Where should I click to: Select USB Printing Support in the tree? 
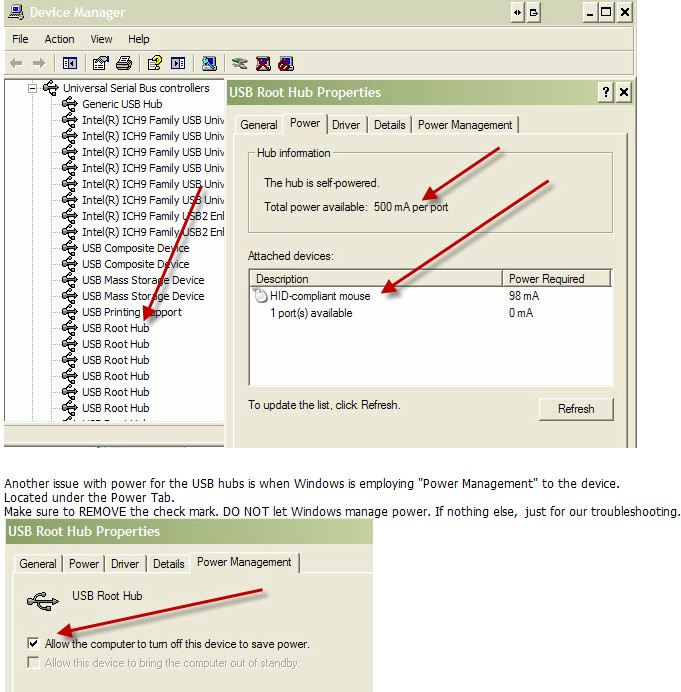pyautogui.click(x=132, y=312)
